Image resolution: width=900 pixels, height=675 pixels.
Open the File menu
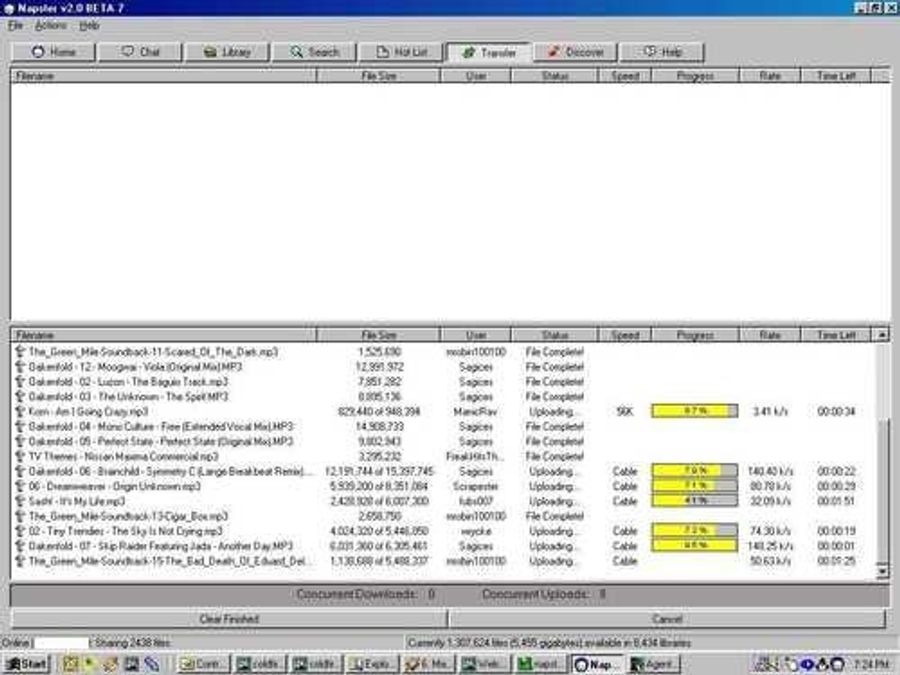(x=15, y=25)
